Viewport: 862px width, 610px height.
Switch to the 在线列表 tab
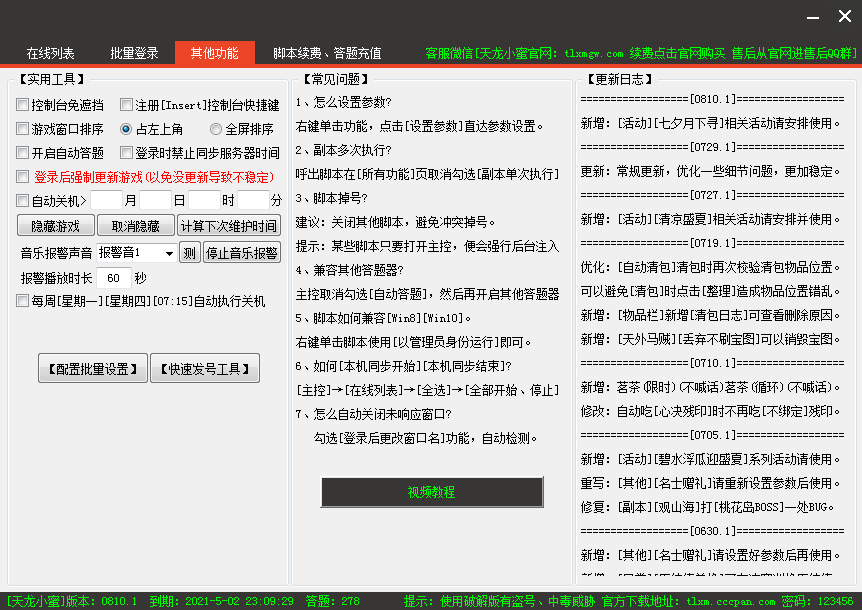tap(50, 53)
